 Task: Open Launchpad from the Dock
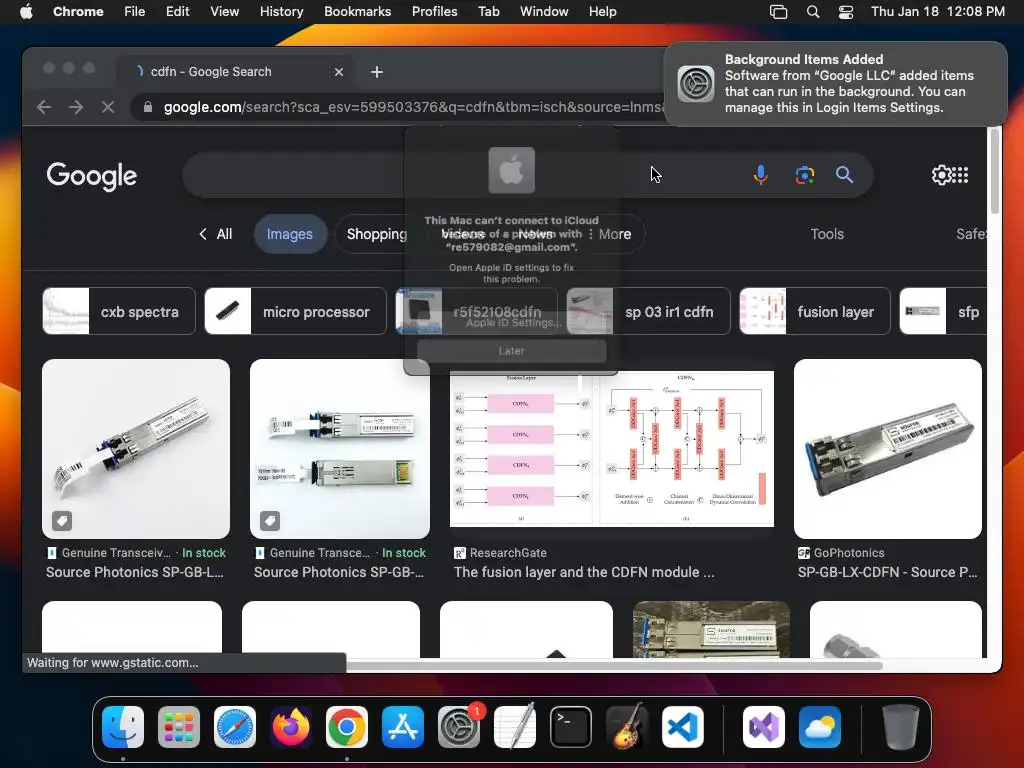(179, 727)
